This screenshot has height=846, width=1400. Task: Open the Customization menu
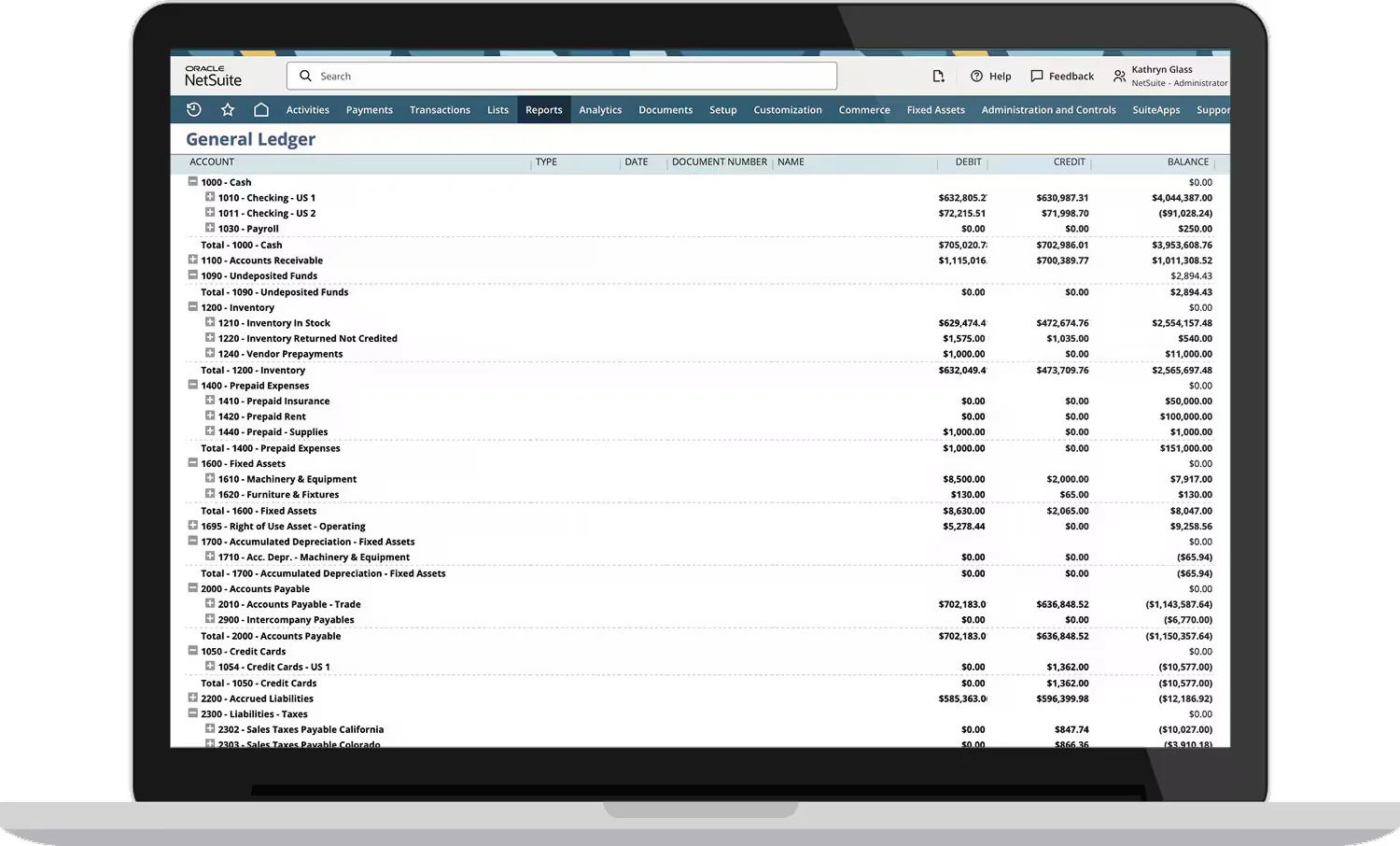click(788, 109)
